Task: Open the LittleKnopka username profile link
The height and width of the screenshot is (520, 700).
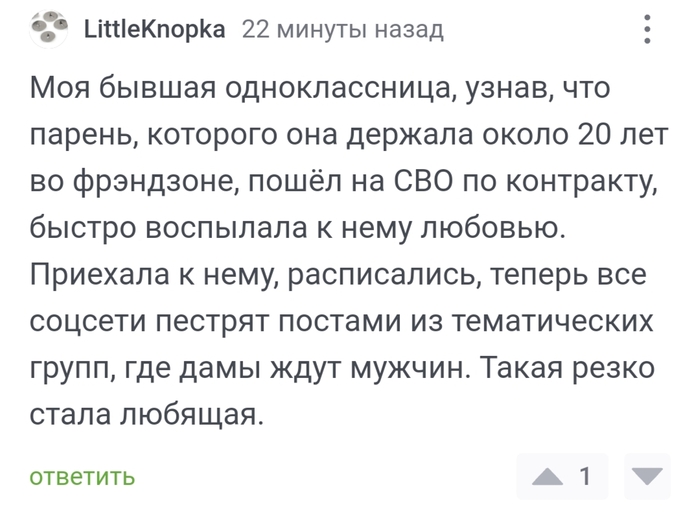Action: click(x=154, y=30)
